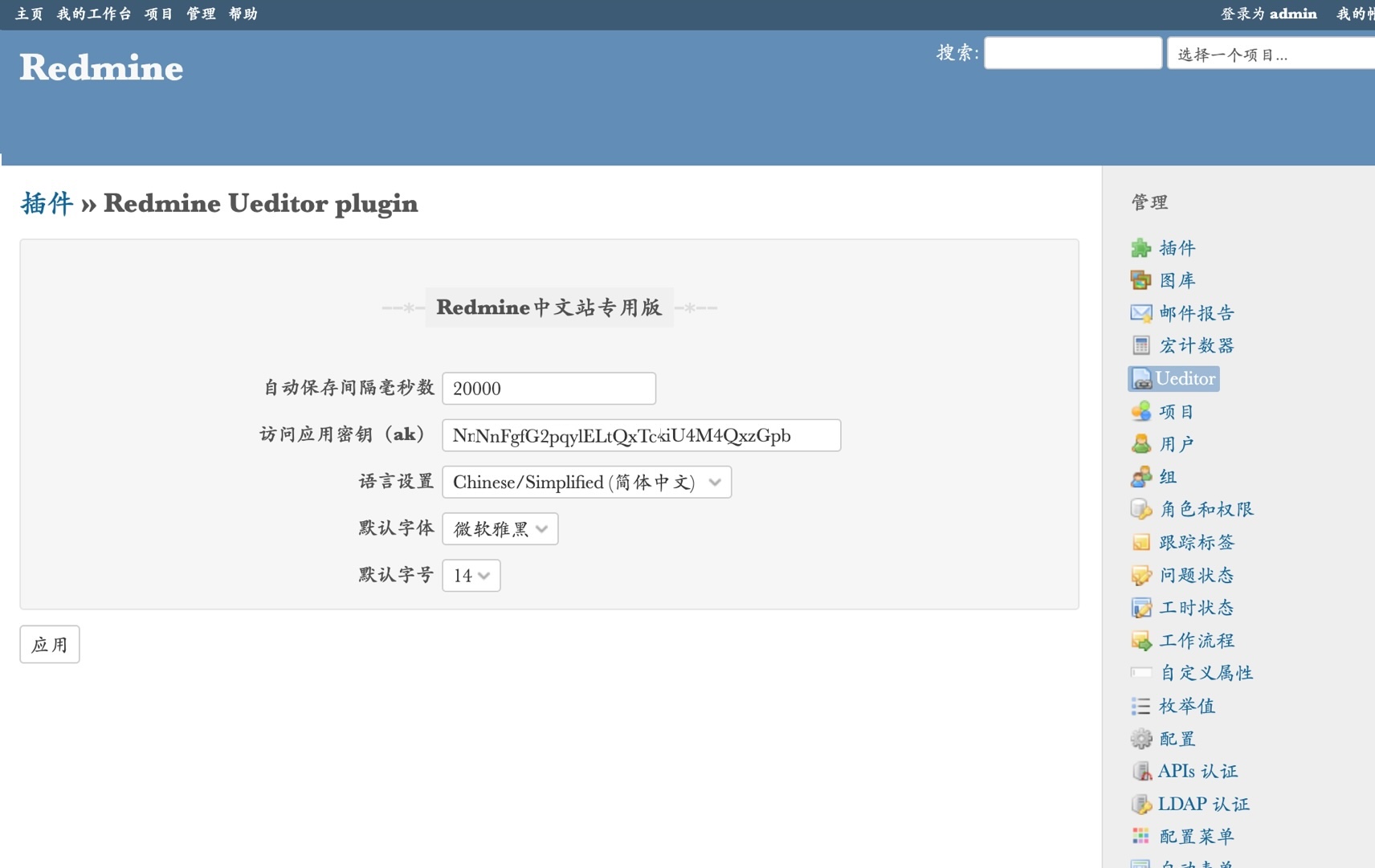The height and width of the screenshot is (868, 1375).
Task: Click the 应用 apply button
Action: (50, 645)
